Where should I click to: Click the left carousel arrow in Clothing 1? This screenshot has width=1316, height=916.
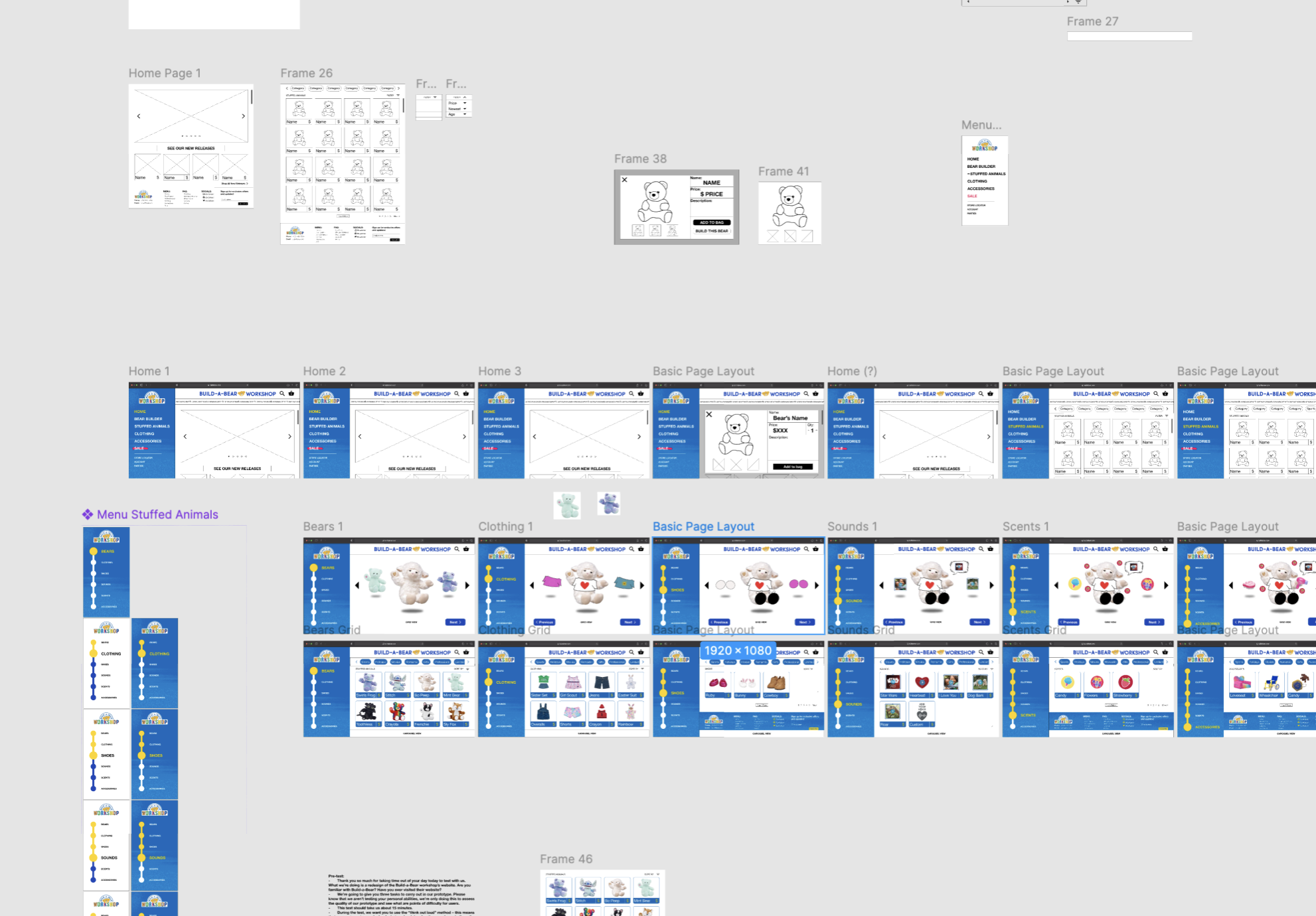coord(532,585)
